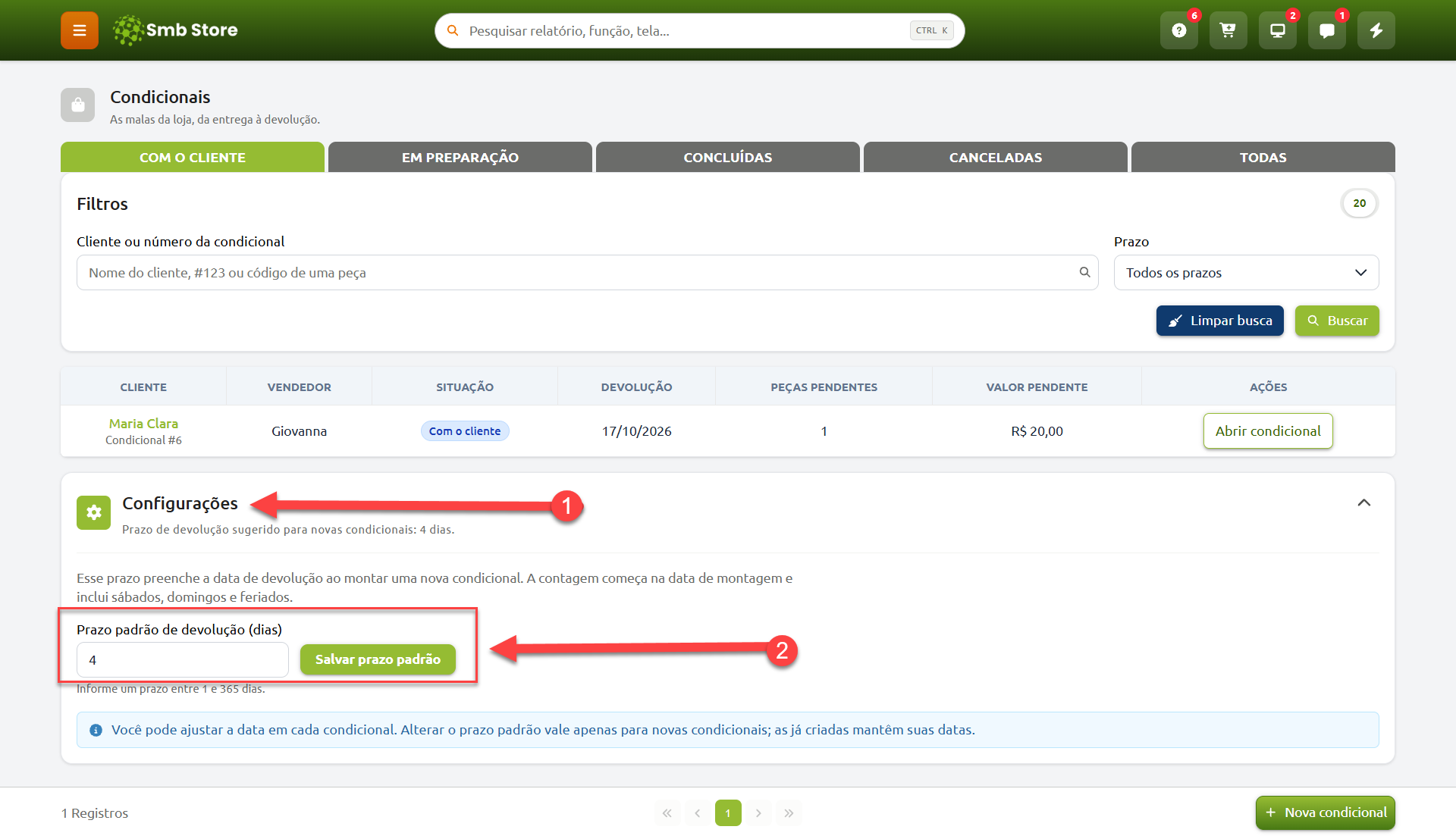The height and width of the screenshot is (839, 1456).
Task: Open the Prazo dropdown 'Todos os prazos'
Action: point(1246,273)
